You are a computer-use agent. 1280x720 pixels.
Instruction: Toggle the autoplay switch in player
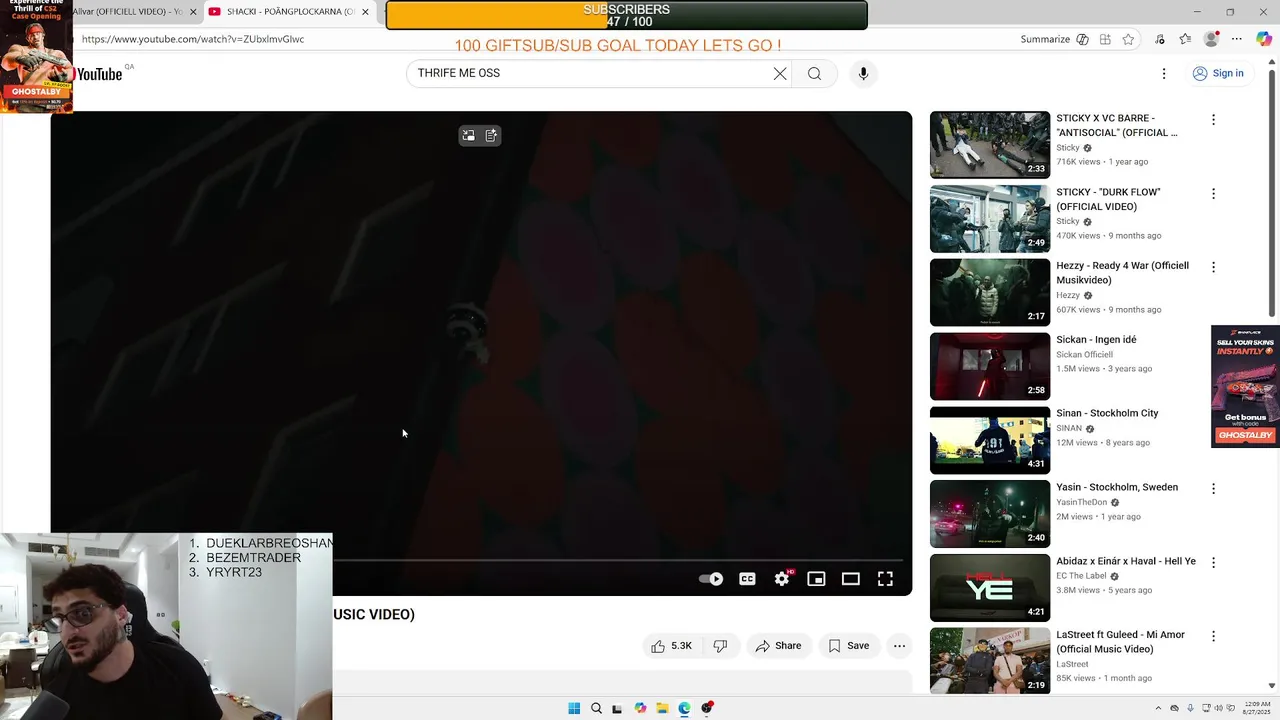(x=711, y=579)
